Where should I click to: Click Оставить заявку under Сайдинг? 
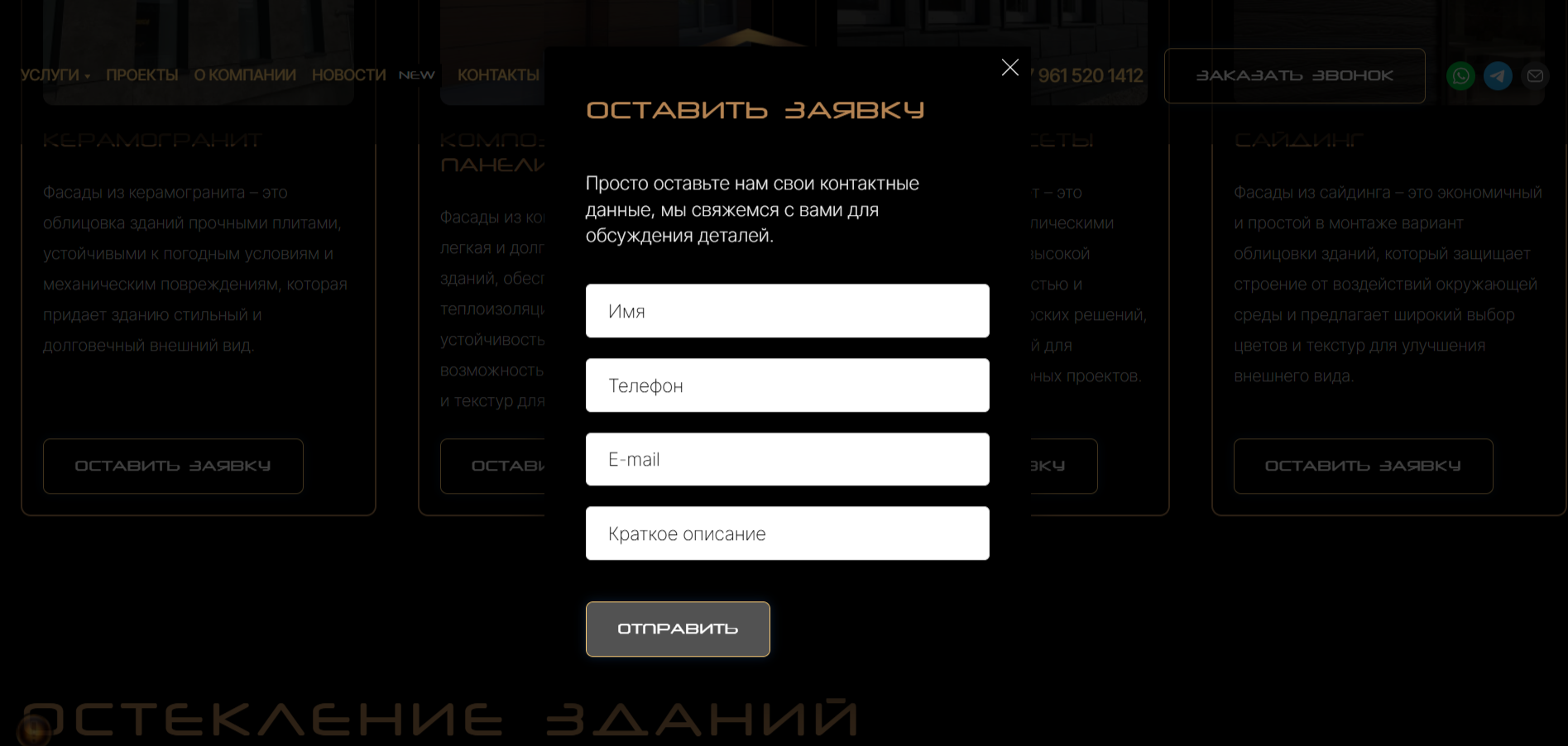(x=1363, y=466)
